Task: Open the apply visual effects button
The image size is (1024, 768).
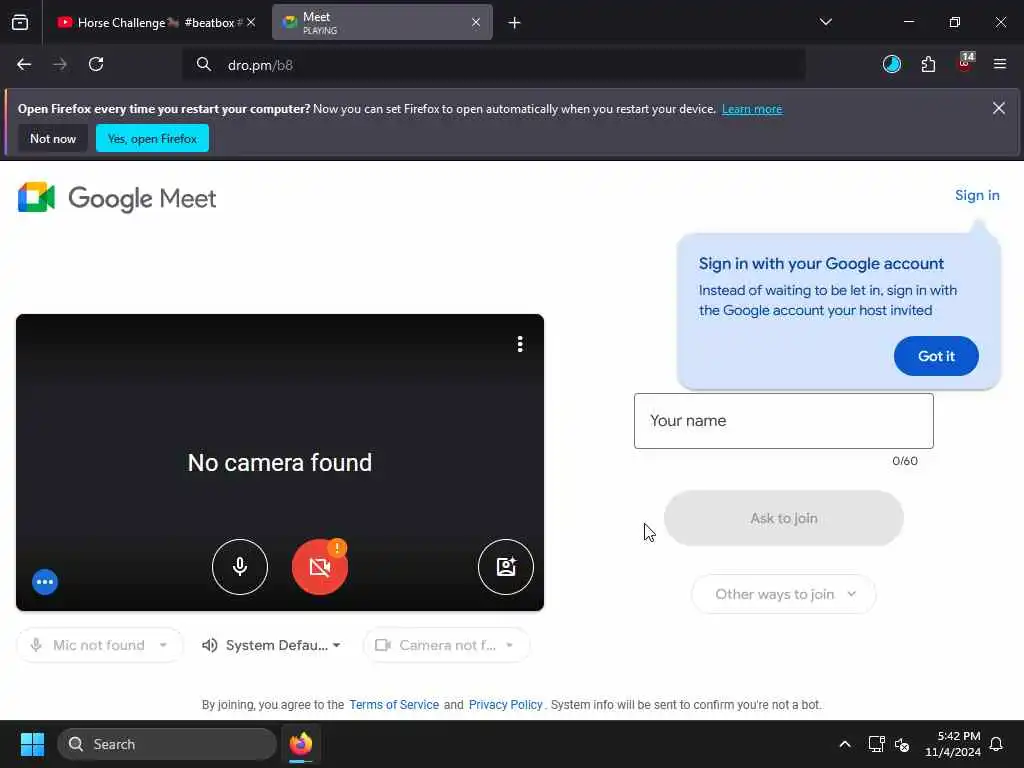Action: [505, 566]
